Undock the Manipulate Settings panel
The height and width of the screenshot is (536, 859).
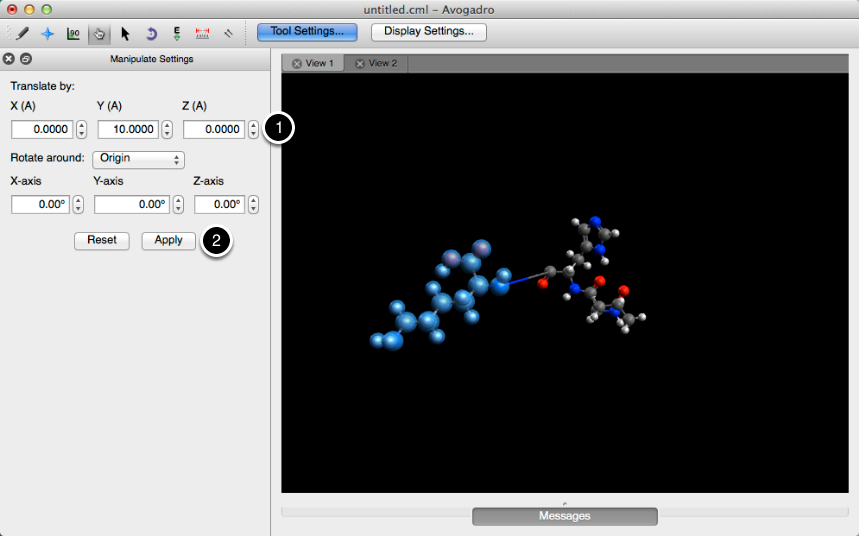coord(26,59)
